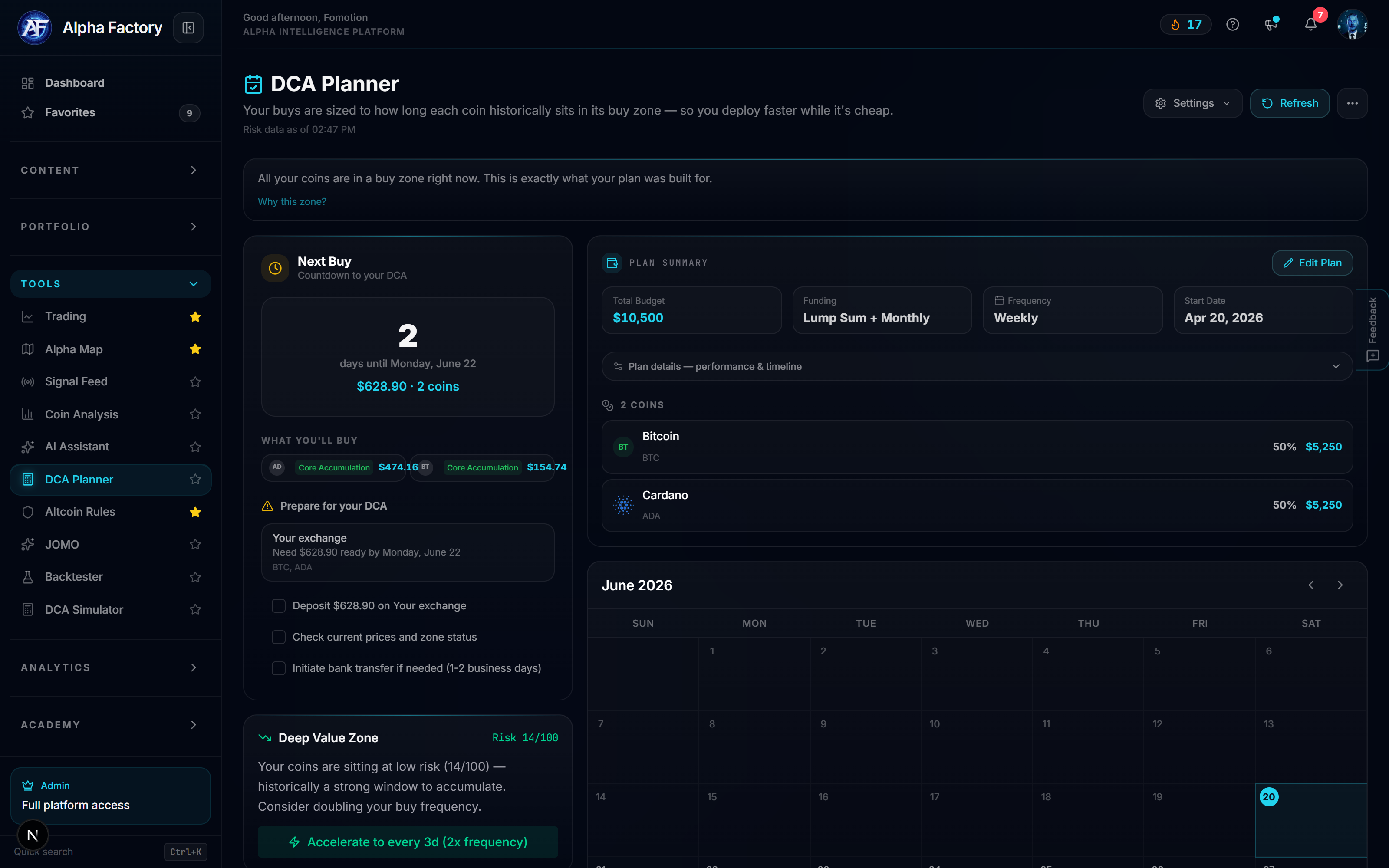Follow the 'Why this zone?' link
This screenshot has width=1389, height=868.
292,201
